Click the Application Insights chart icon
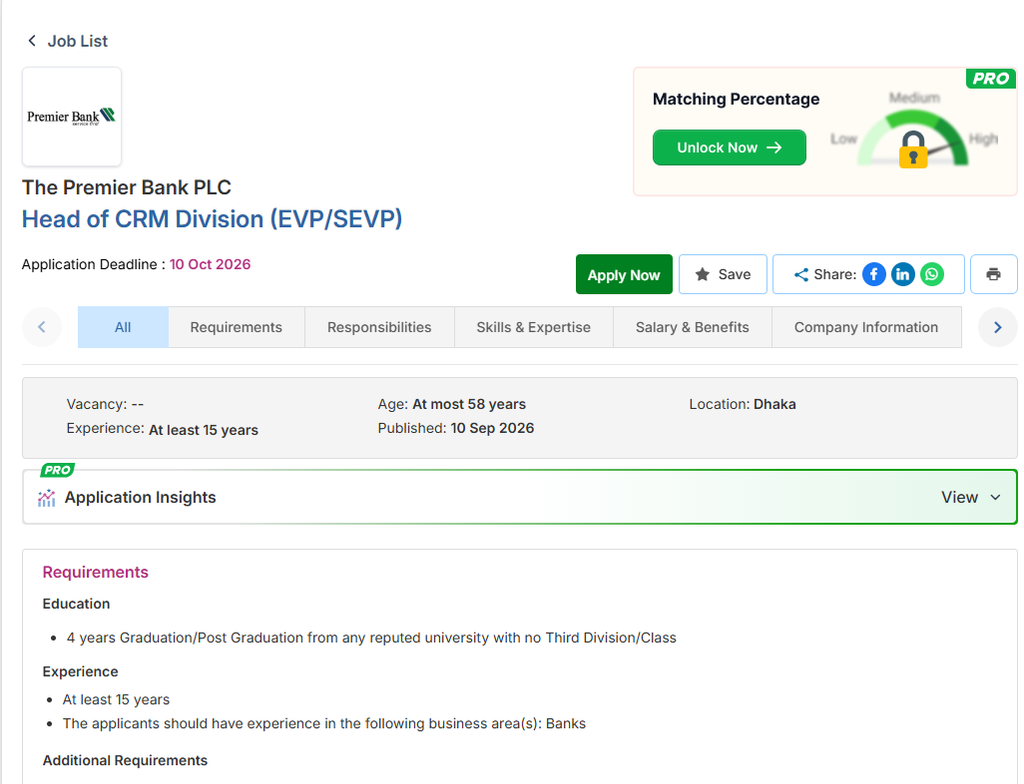The height and width of the screenshot is (784, 1024). click(46, 498)
